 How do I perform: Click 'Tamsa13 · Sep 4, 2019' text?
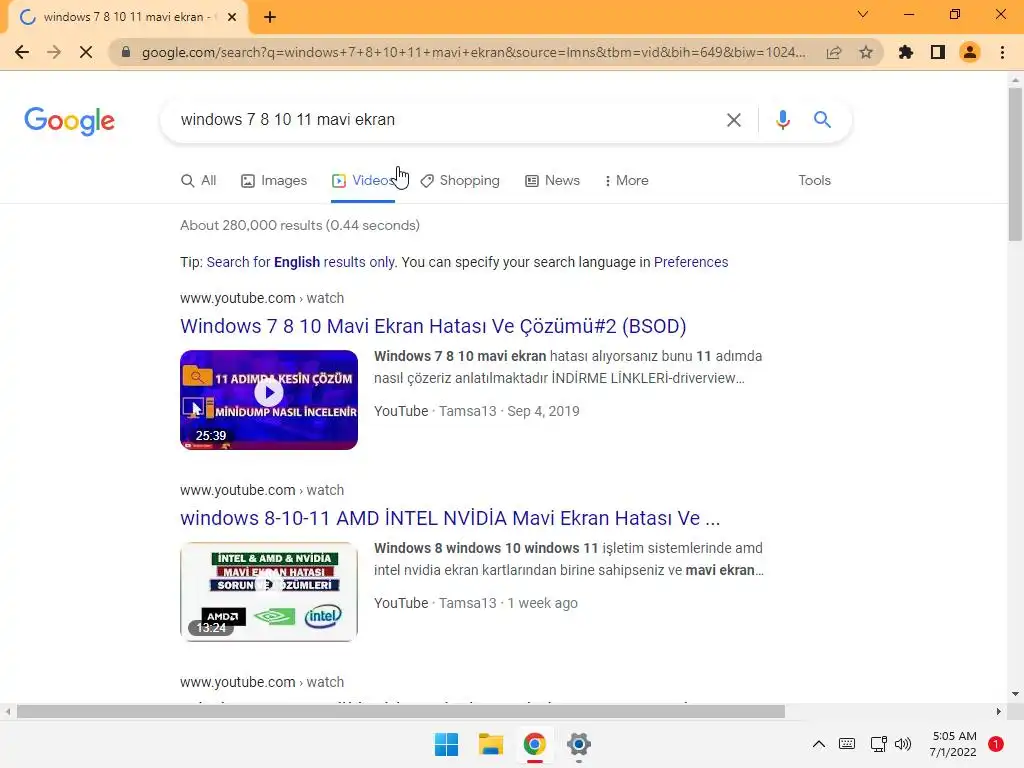[509, 411]
